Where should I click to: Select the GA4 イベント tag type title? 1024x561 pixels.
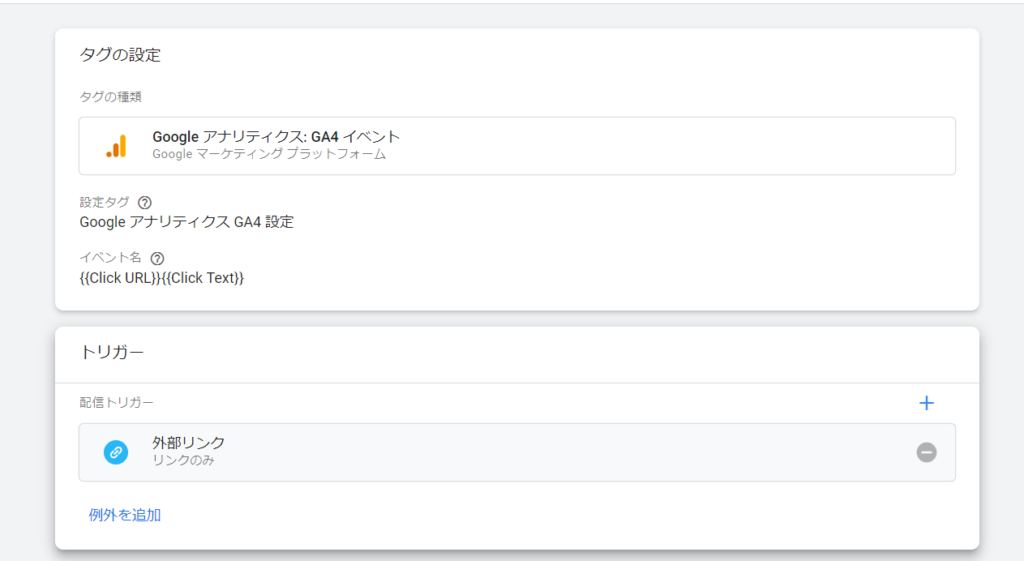(276, 137)
